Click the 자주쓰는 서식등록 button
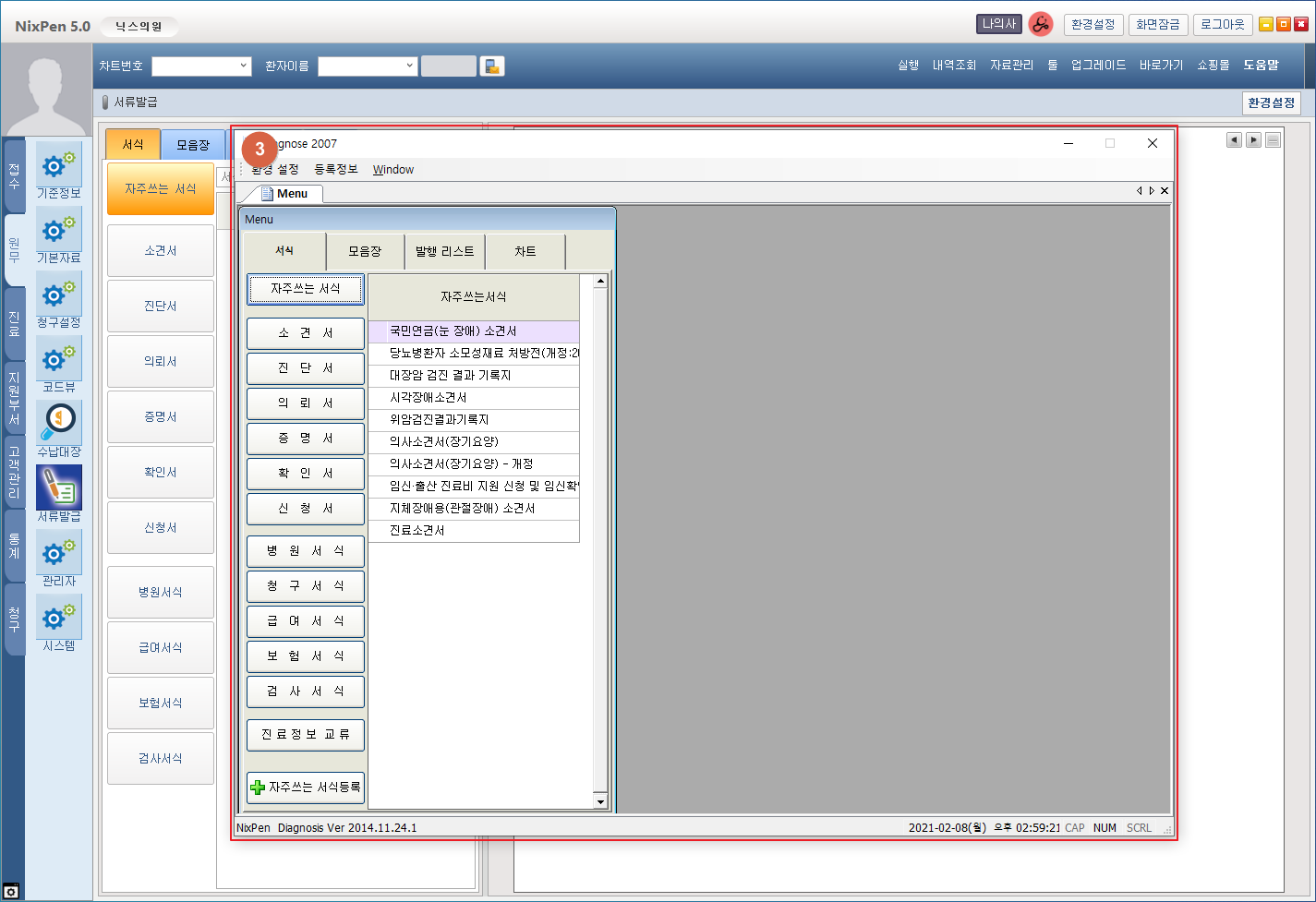The height and width of the screenshot is (902, 1316). (306, 788)
